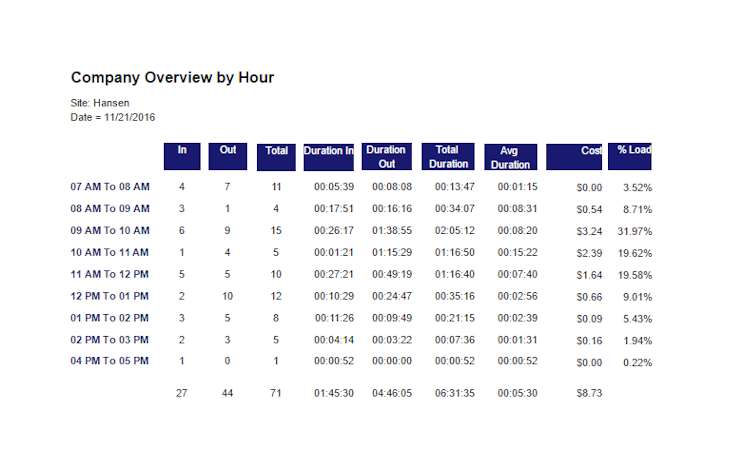Click load percentage '31.97%'

[635, 232]
